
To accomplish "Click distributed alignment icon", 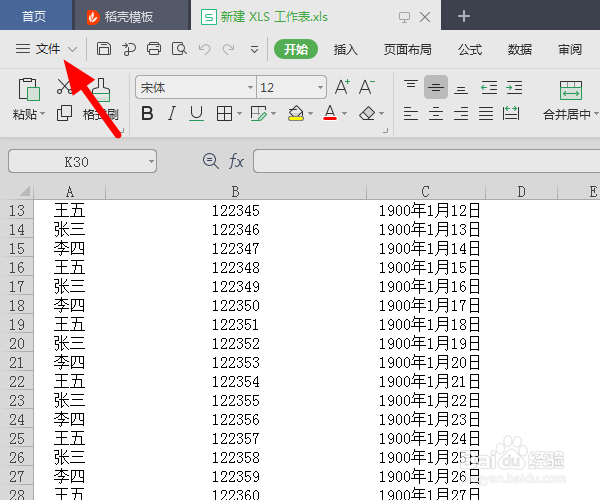I will click(x=511, y=113).
